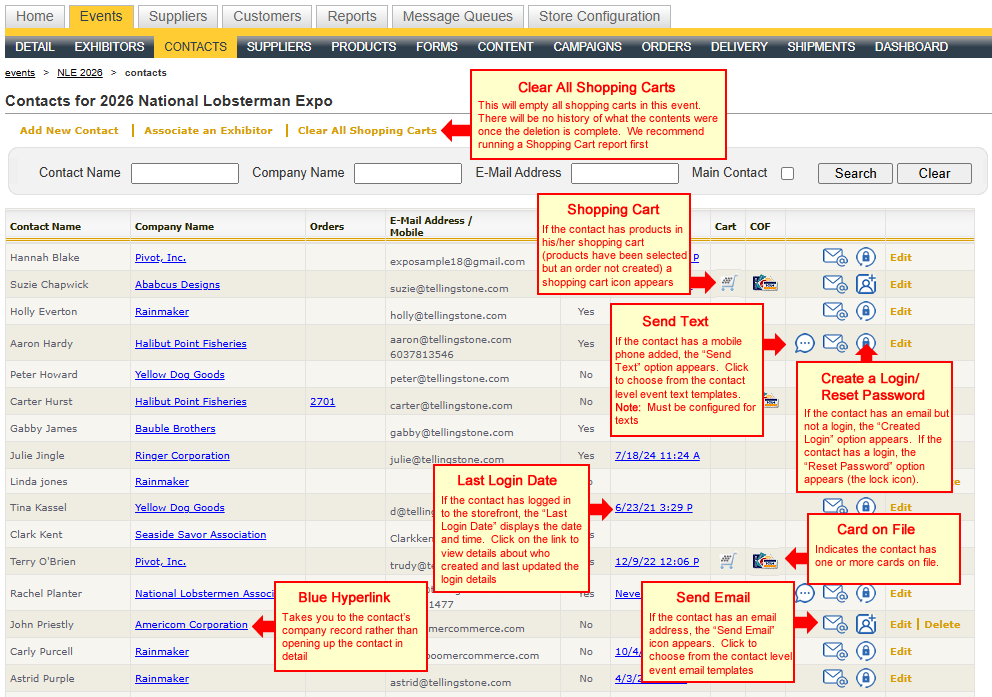992x697 pixels.
Task: Click Terry O'Brien's card on file icon
Action: pyautogui.click(x=765, y=561)
